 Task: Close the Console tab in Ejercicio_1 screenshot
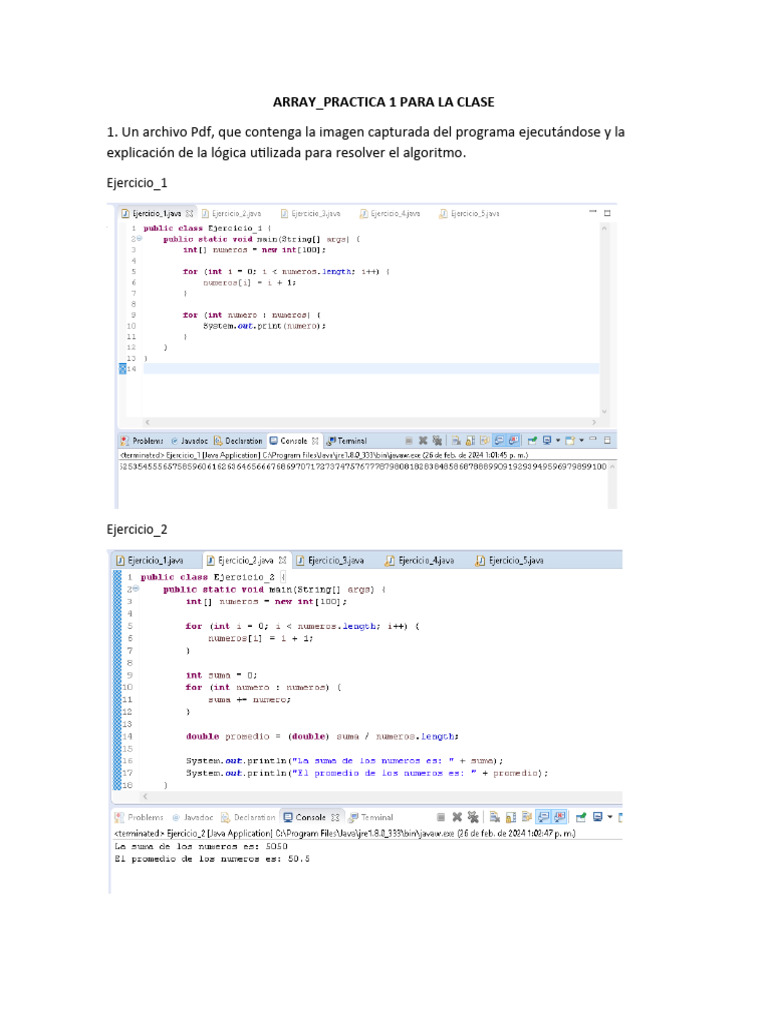[315, 441]
